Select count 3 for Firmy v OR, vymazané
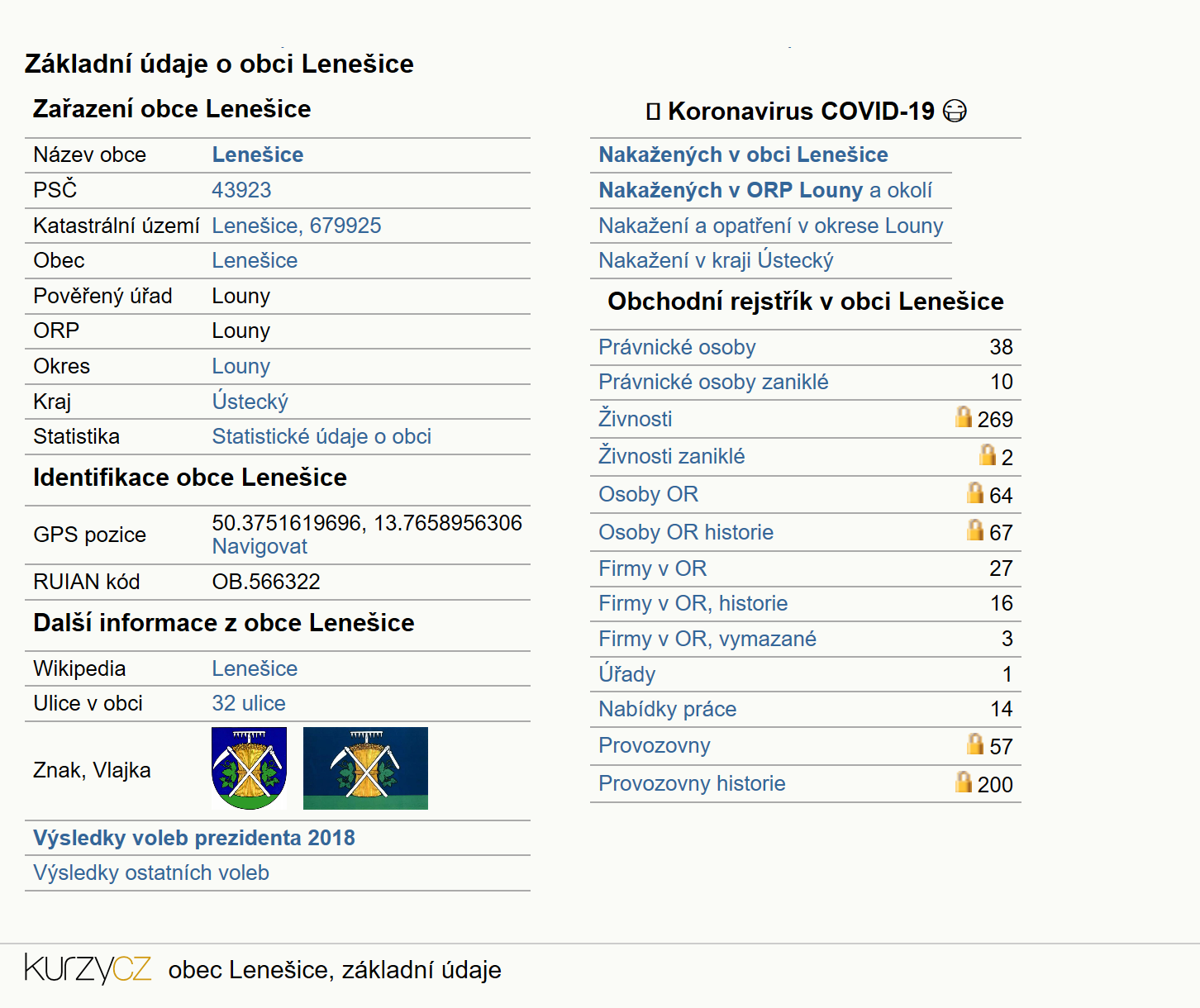1200x1008 pixels. pos(1007,639)
